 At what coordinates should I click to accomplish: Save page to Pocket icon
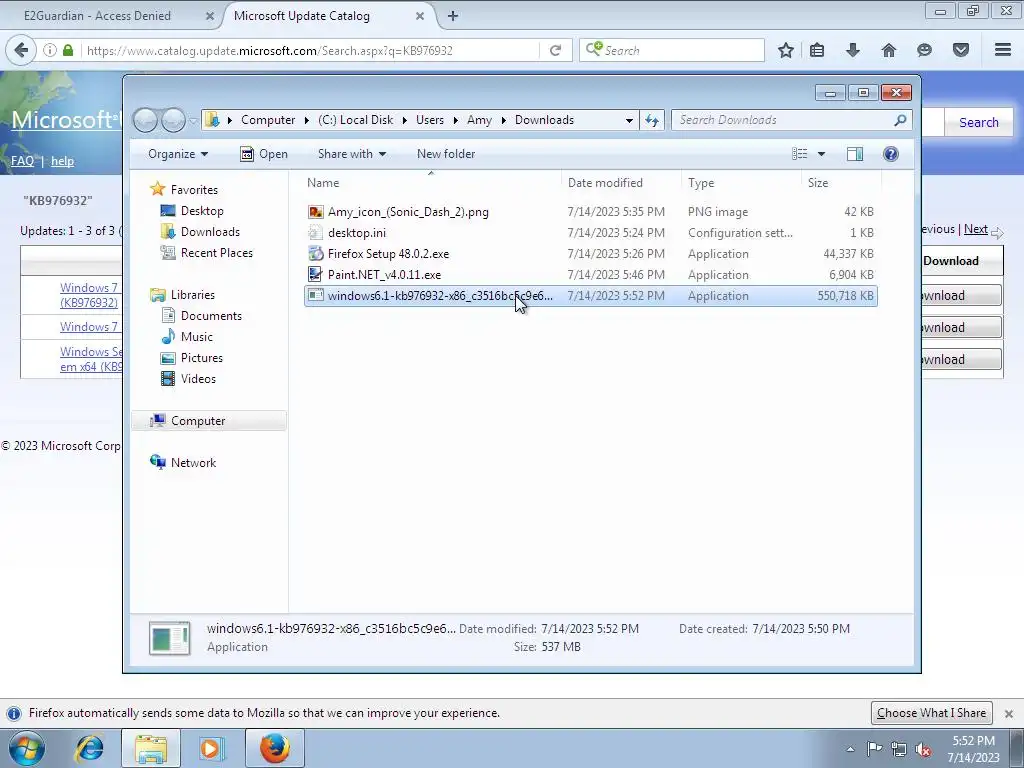[960, 50]
